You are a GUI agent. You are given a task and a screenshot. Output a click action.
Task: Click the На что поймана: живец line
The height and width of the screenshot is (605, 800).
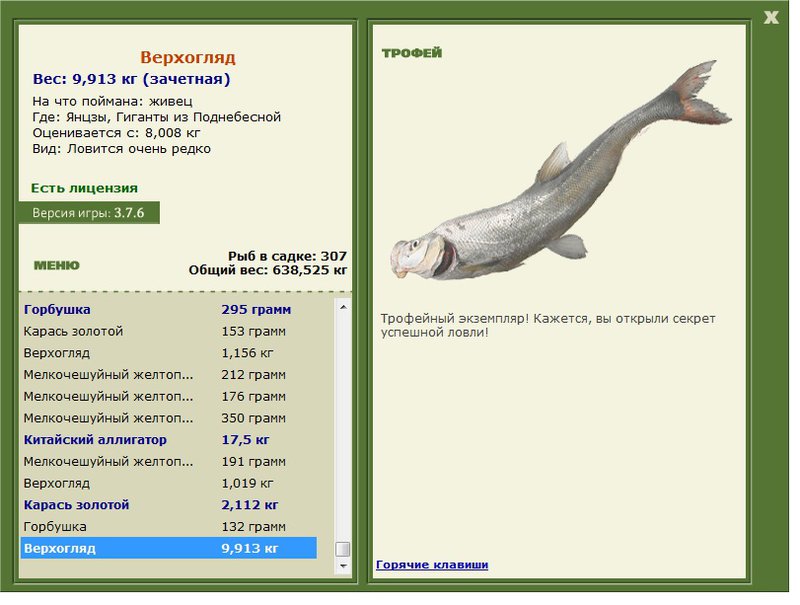point(112,102)
